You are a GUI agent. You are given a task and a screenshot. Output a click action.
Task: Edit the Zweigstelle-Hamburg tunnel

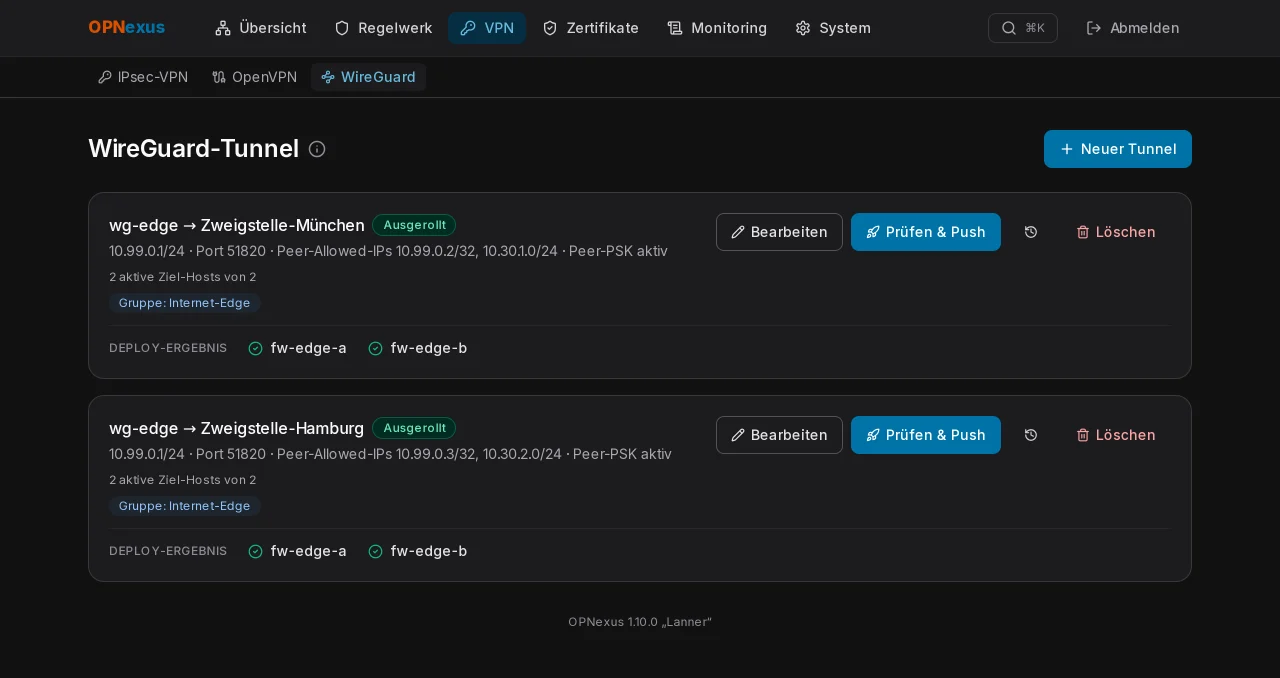coord(779,435)
